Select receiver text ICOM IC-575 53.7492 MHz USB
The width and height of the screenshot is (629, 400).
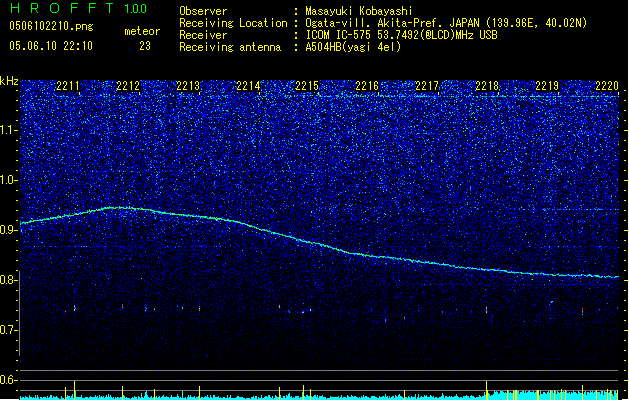pyautogui.click(x=401, y=35)
